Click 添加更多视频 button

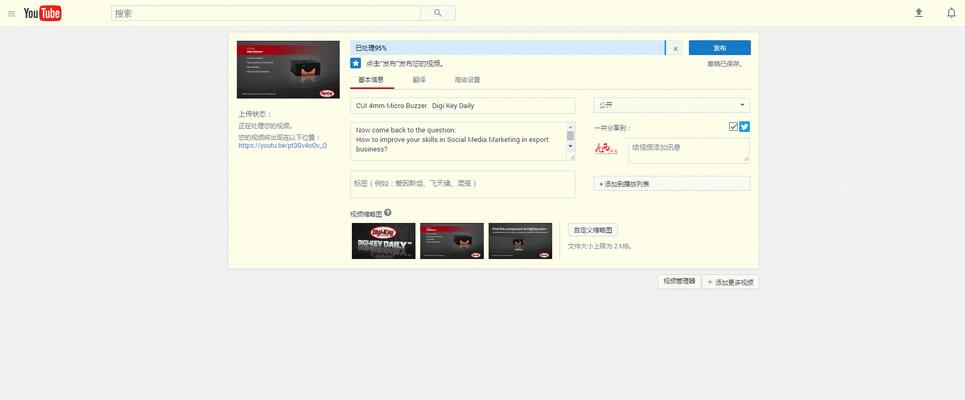coord(731,282)
